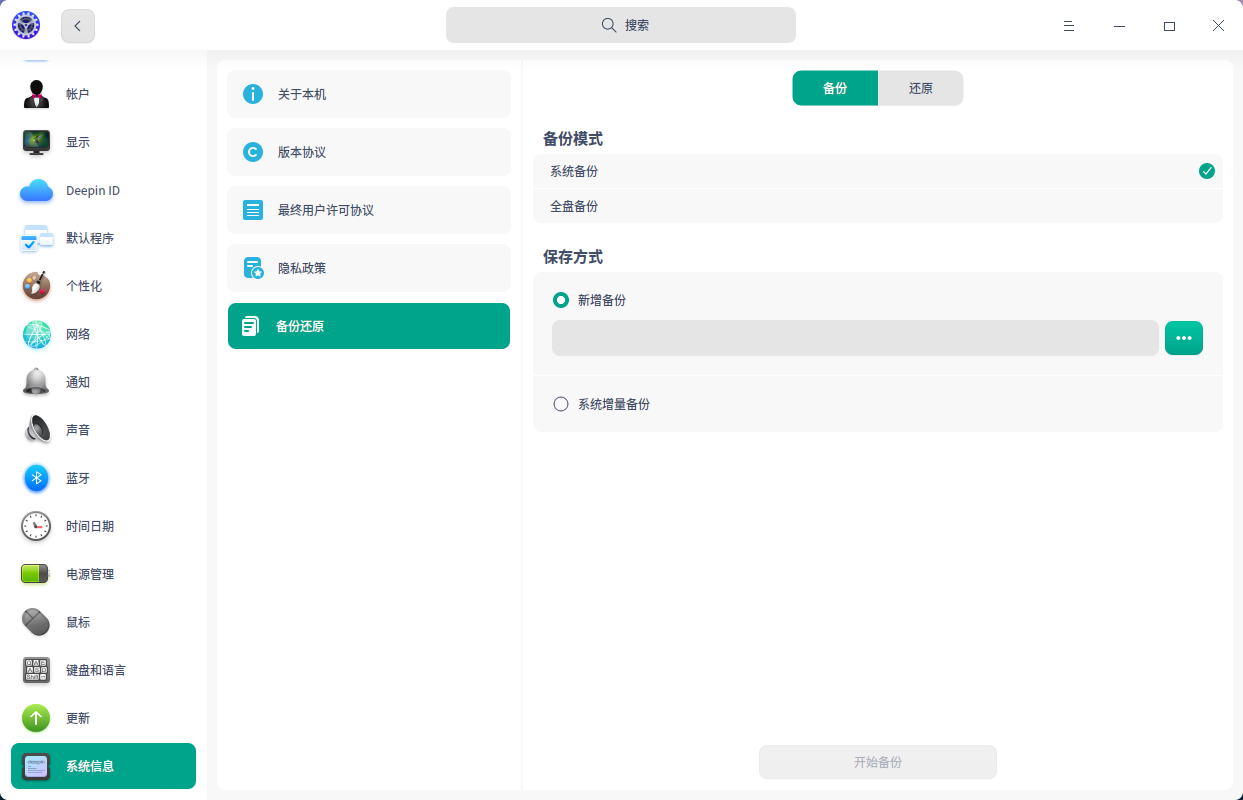The image size is (1243, 800).
Task: Switch to the 备份 tab
Action: (835, 88)
